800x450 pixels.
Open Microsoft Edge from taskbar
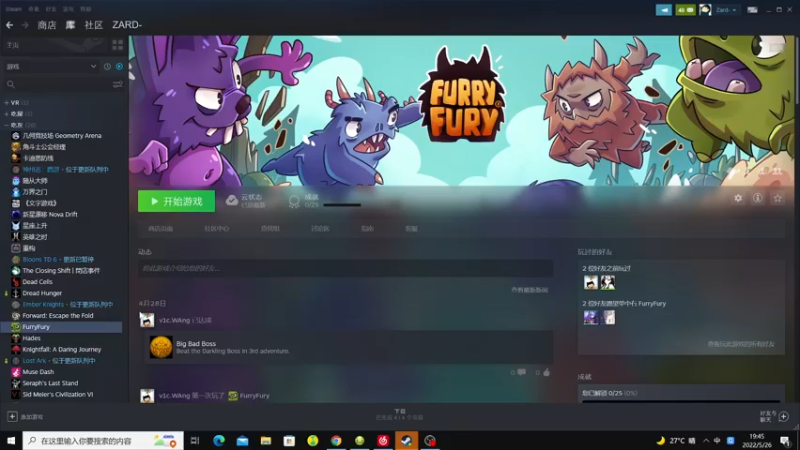[x=219, y=440]
